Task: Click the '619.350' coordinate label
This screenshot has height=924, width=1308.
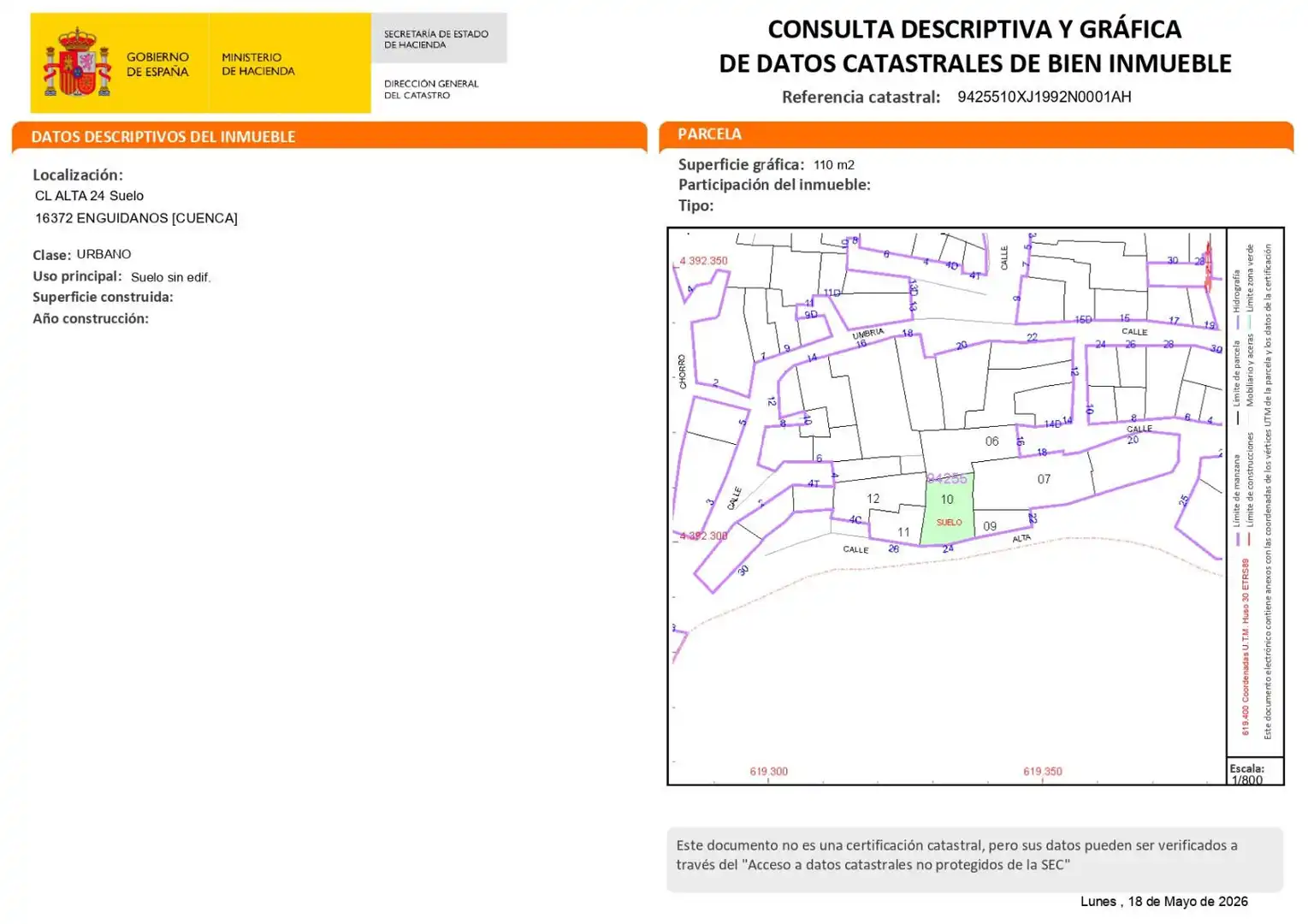Action: (x=1042, y=772)
